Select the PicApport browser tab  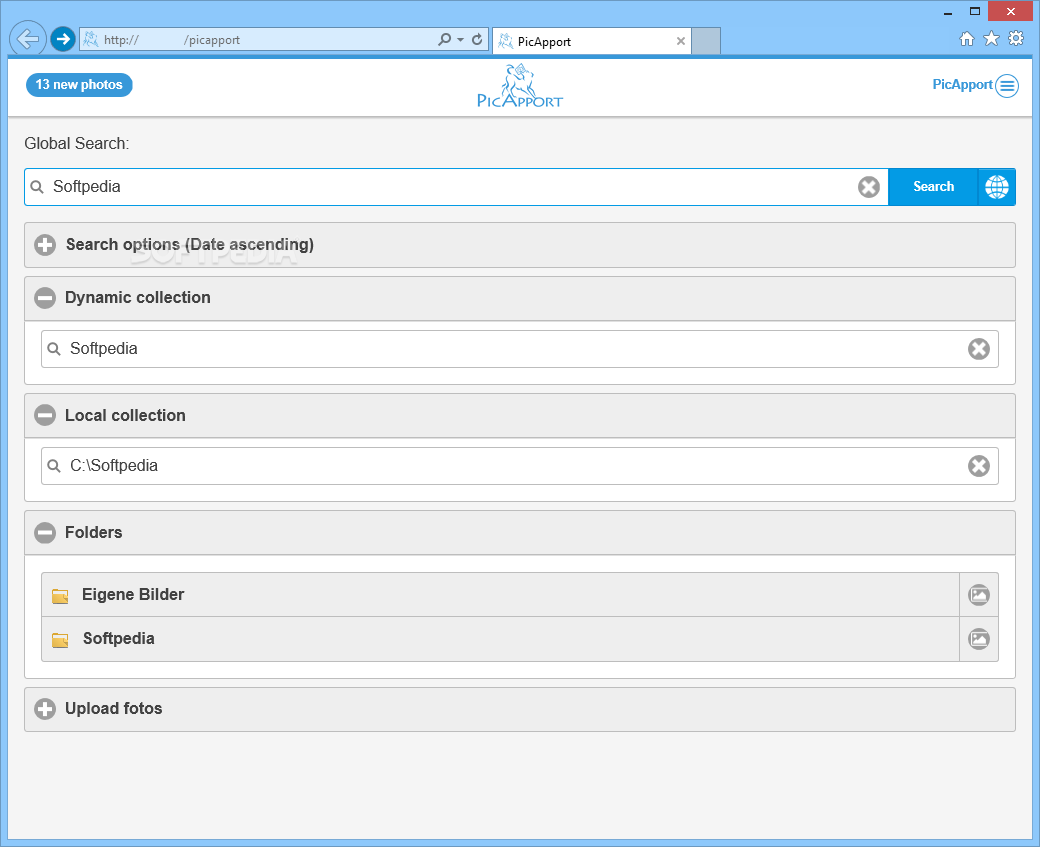click(x=591, y=41)
